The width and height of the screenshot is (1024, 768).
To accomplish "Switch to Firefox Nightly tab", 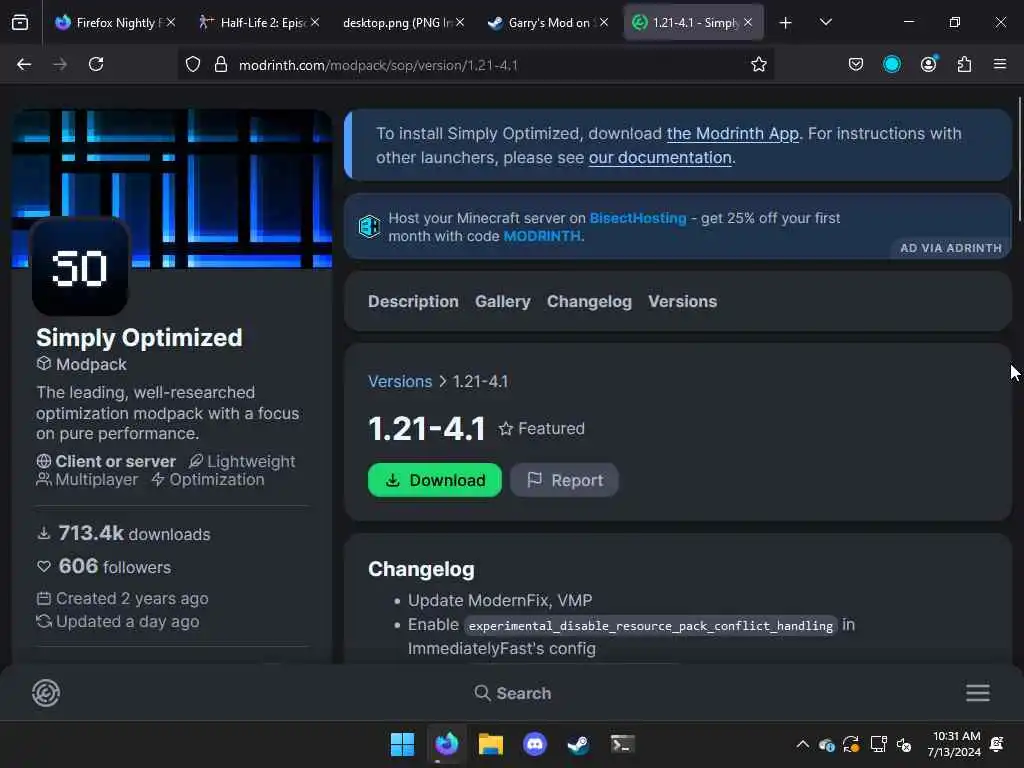I will point(115,23).
